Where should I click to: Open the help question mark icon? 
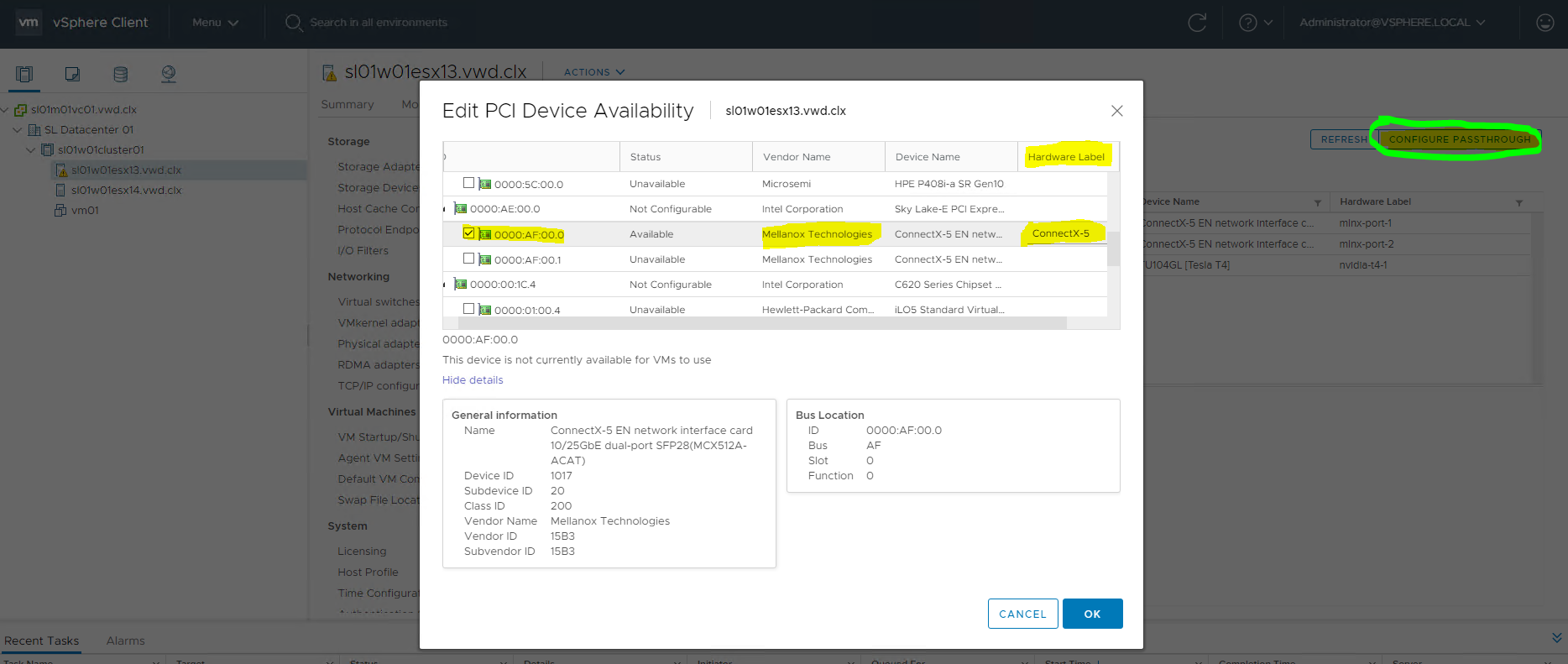pos(1248,23)
